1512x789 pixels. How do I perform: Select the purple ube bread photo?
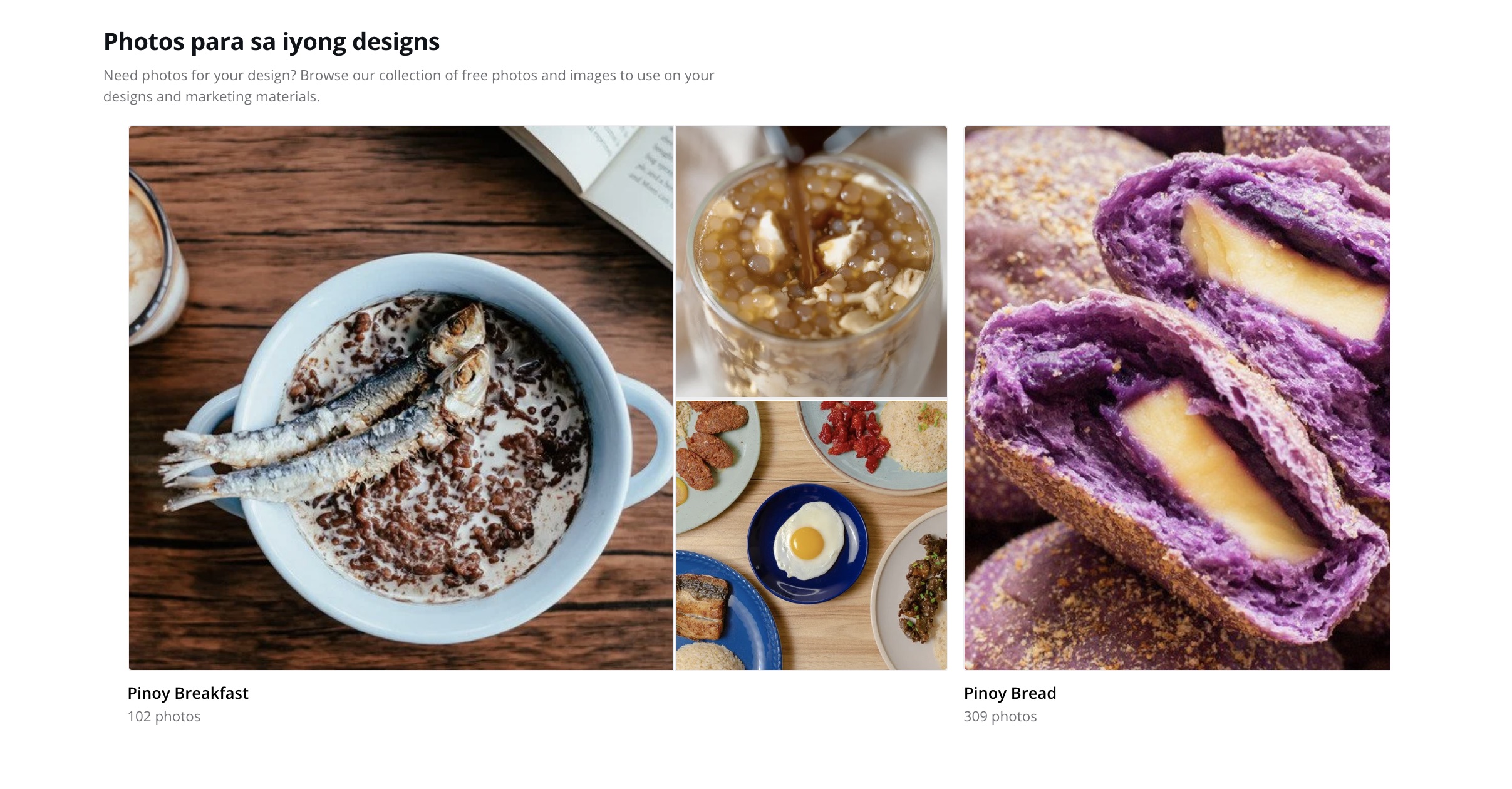pyautogui.click(x=1177, y=398)
